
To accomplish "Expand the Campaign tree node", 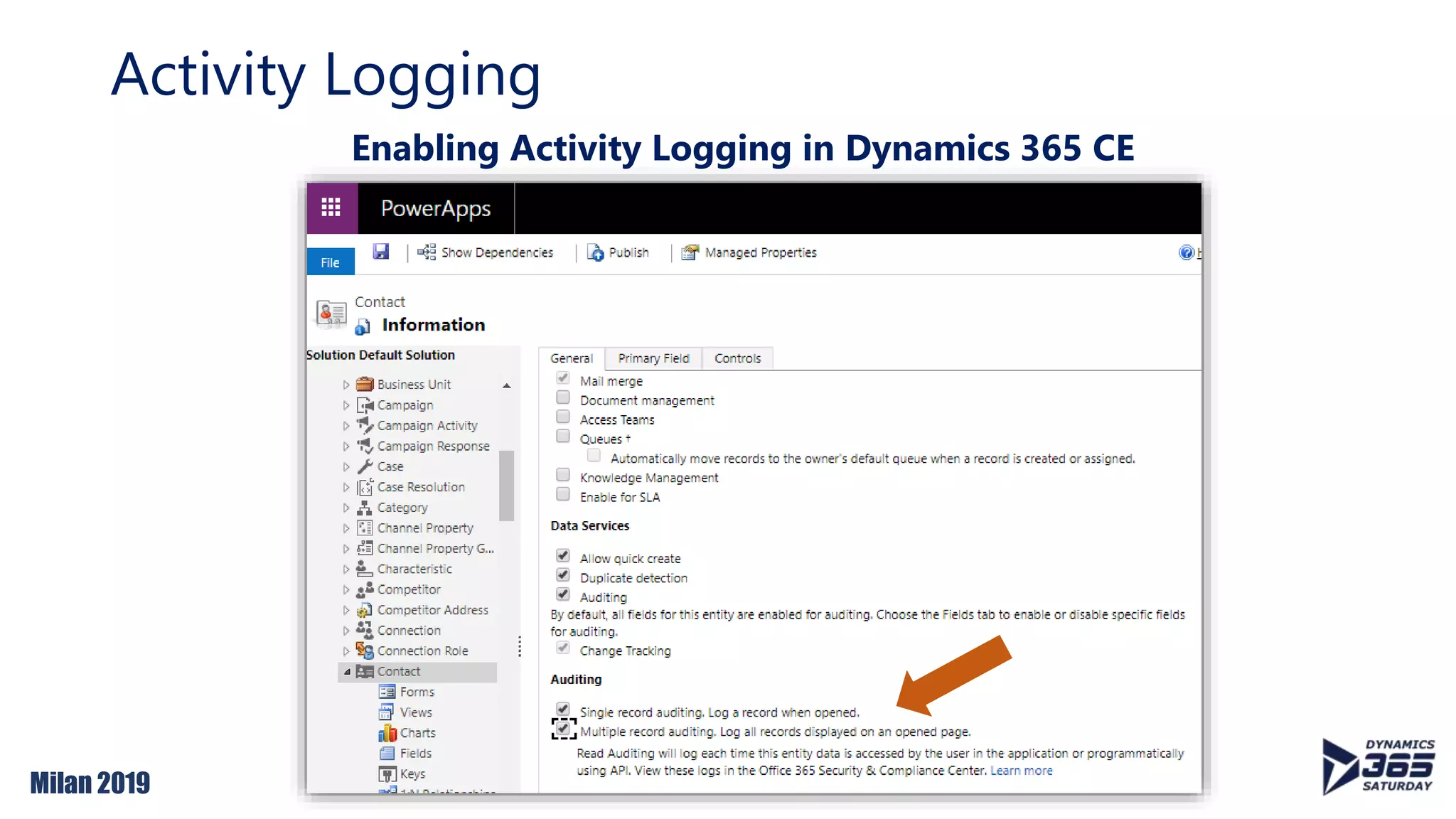I will [346, 405].
